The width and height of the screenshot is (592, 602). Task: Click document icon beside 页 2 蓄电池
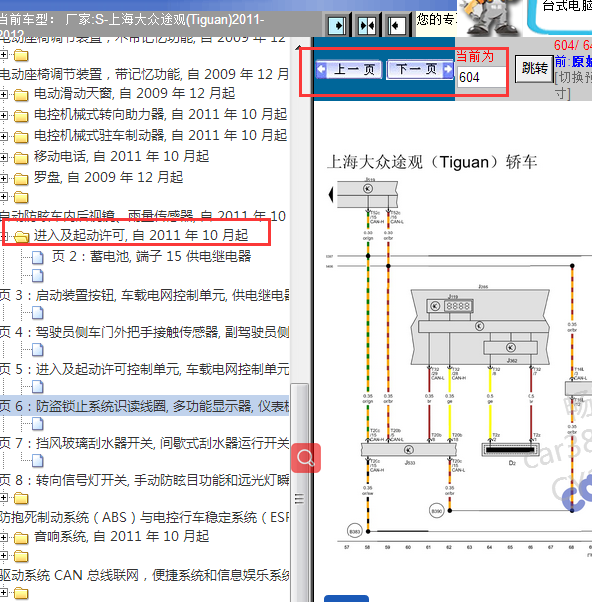[38, 258]
